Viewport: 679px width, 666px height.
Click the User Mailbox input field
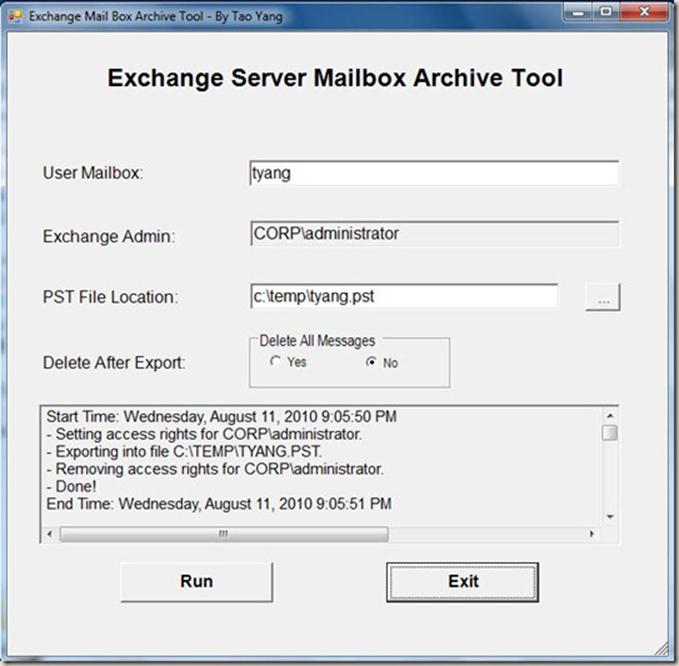(434, 173)
